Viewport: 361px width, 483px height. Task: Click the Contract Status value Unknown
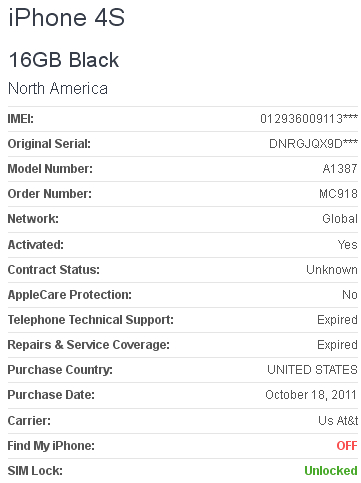(x=332, y=270)
